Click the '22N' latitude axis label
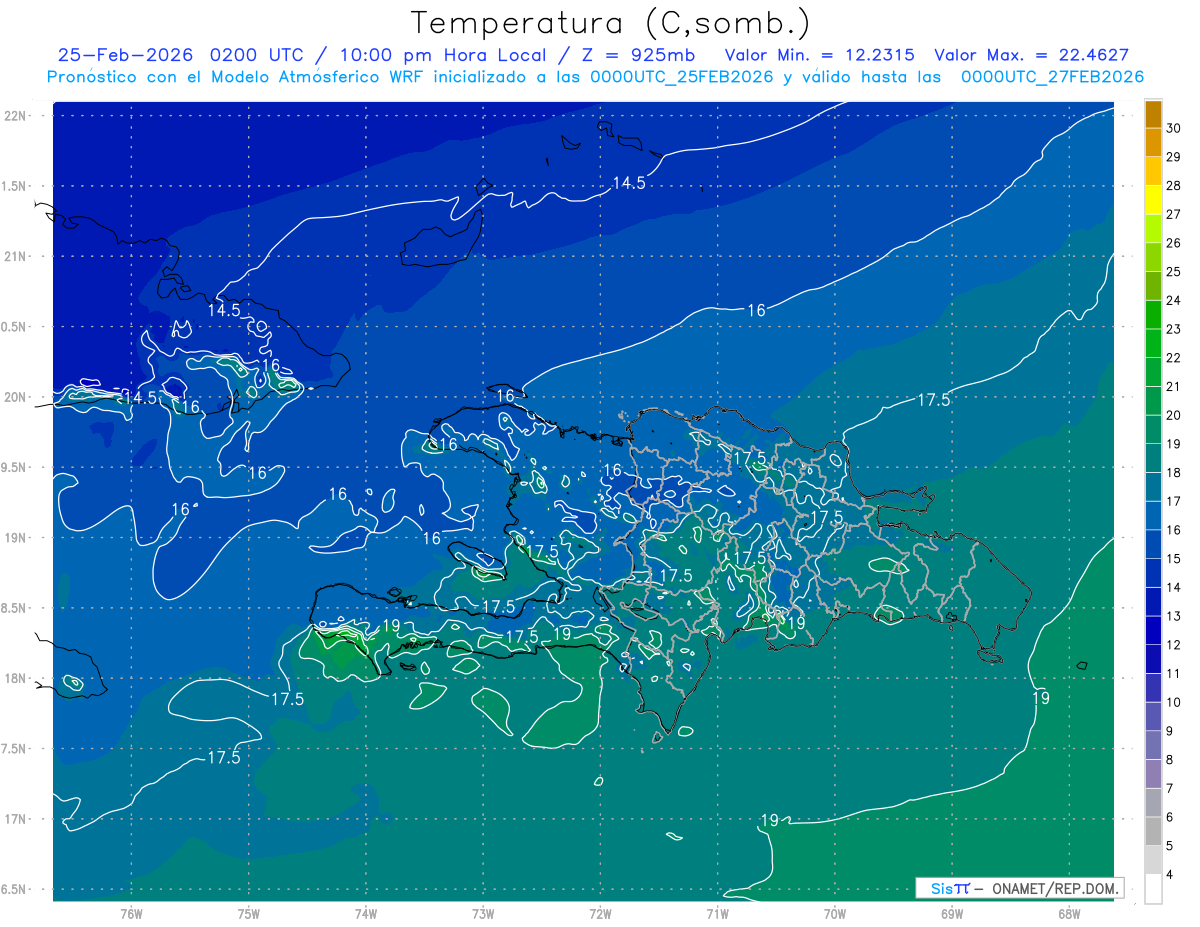This screenshot has width=1200, height=927. (17, 116)
